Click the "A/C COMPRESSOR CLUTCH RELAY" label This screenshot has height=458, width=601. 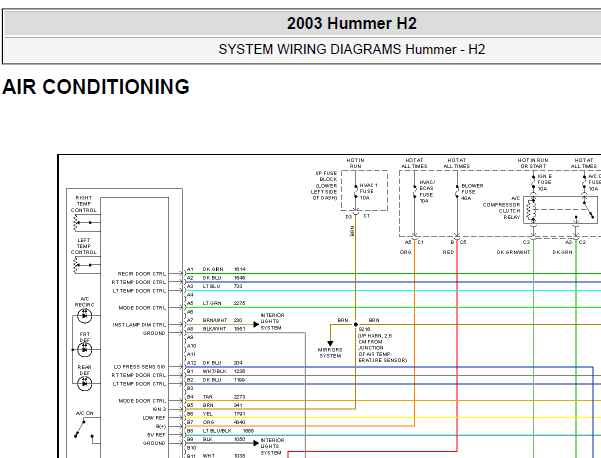tap(501, 208)
